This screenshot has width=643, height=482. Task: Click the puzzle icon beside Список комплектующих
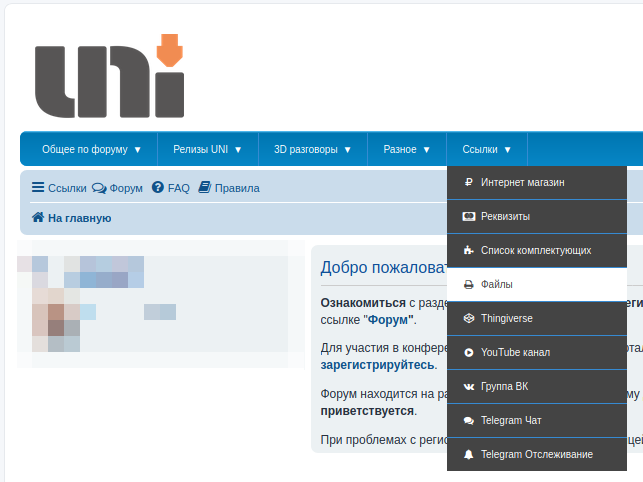point(469,250)
